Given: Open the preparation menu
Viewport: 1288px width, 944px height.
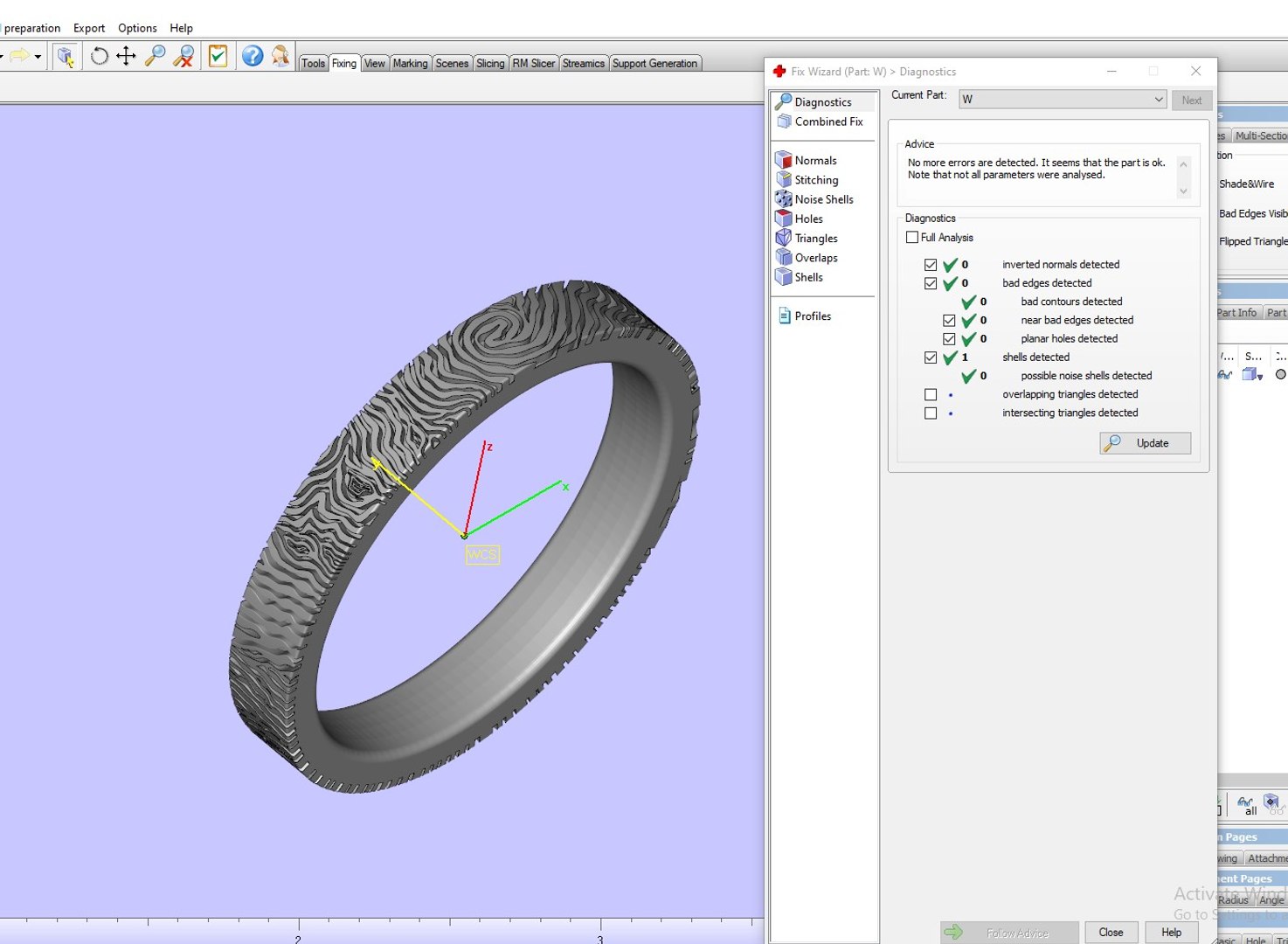Looking at the screenshot, I should (x=31, y=28).
